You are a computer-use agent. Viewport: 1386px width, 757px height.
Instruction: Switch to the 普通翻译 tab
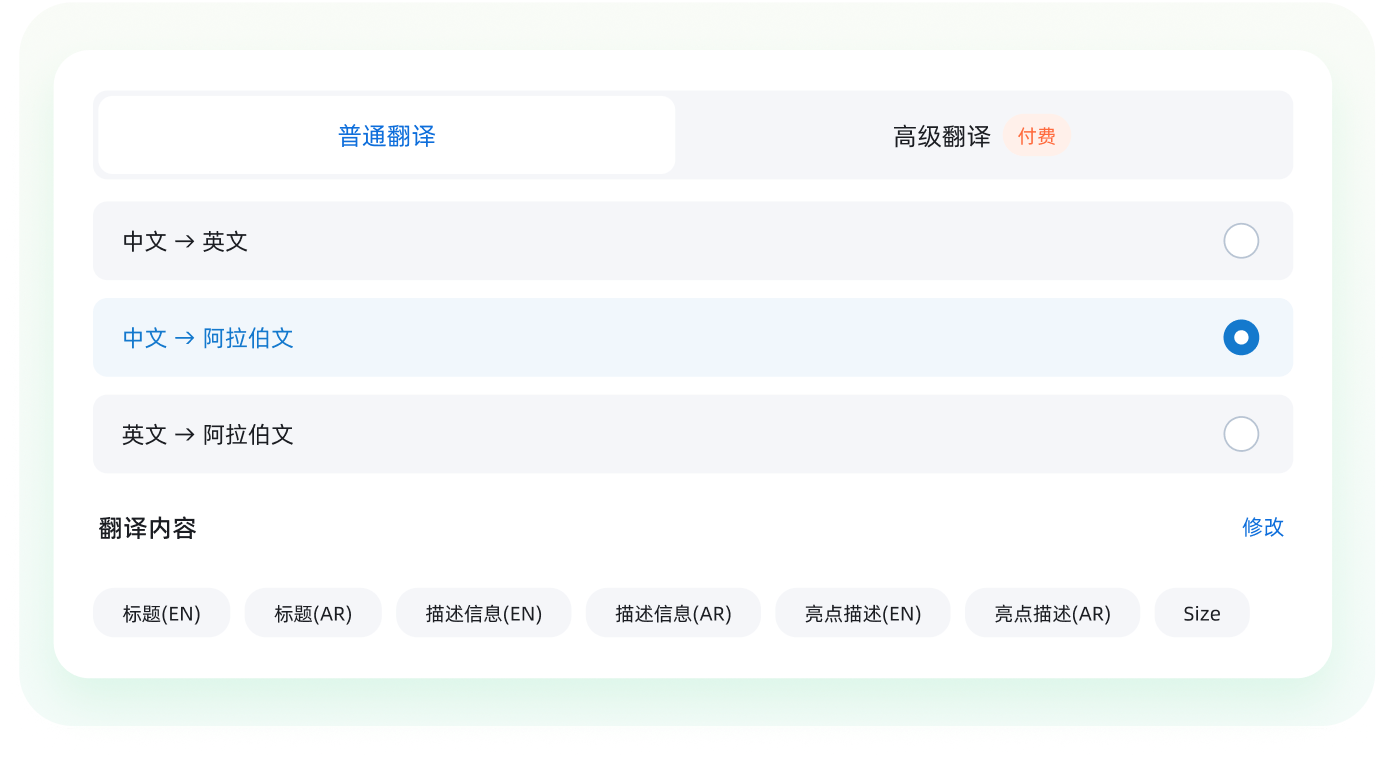click(x=387, y=135)
